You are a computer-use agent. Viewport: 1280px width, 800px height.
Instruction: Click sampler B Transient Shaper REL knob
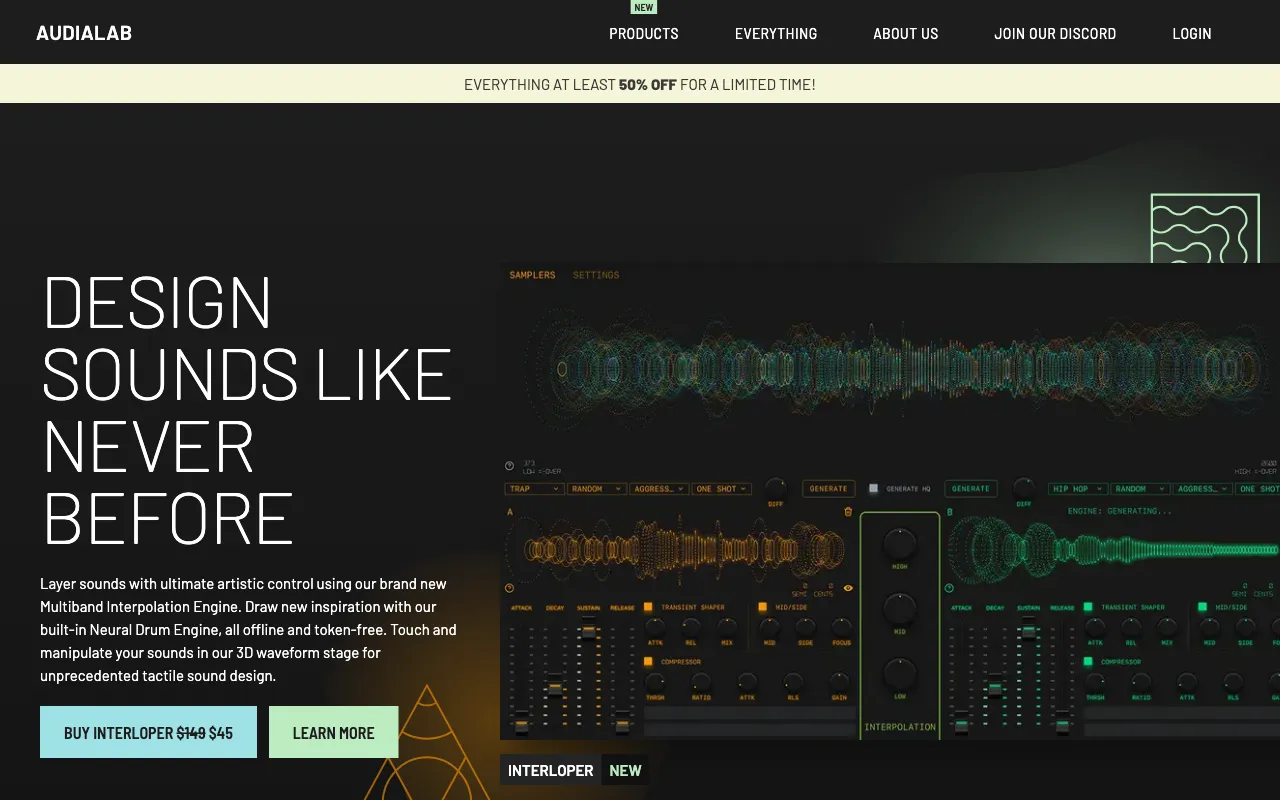coord(1131,627)
